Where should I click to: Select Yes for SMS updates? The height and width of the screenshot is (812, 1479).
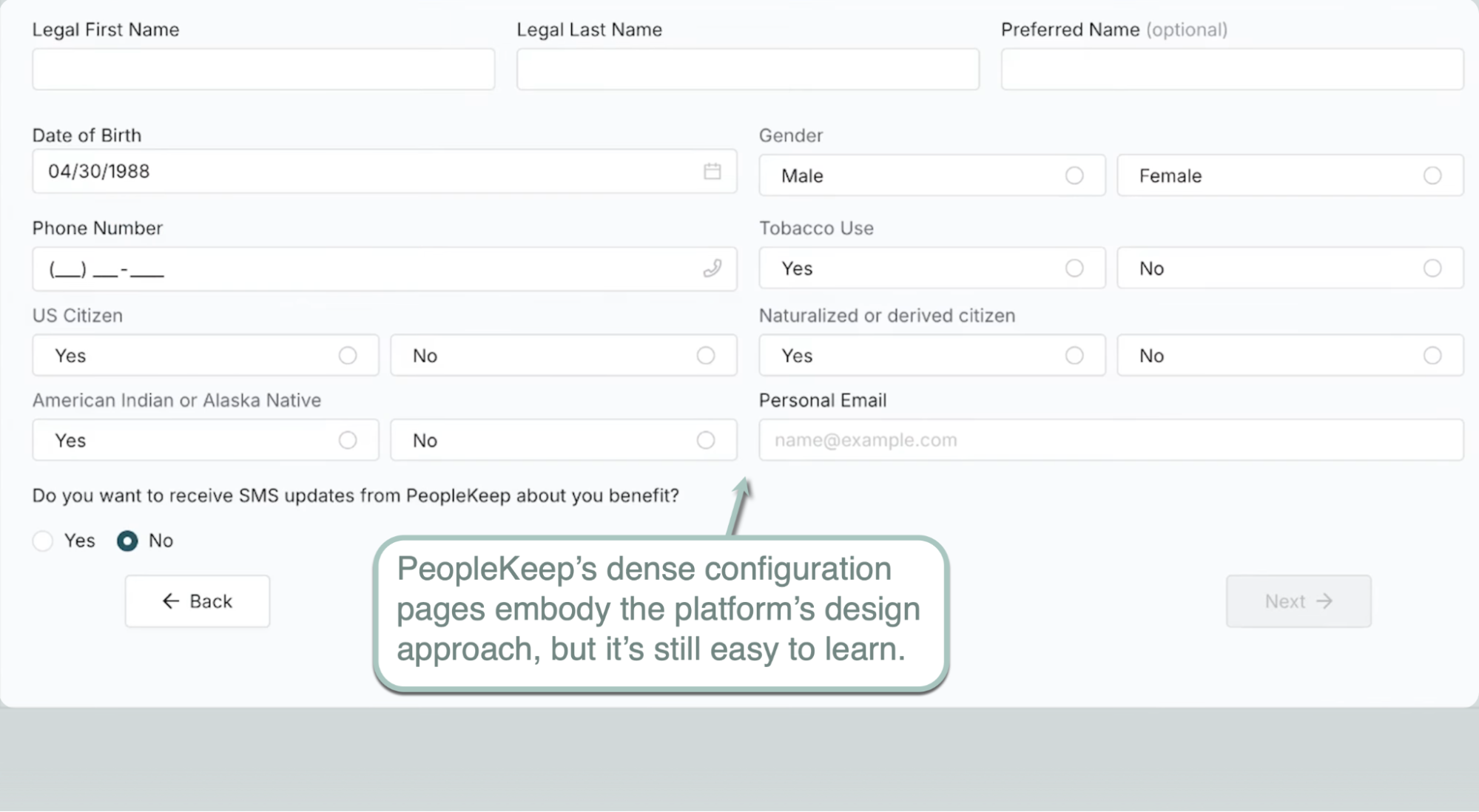tap(43, 541)
